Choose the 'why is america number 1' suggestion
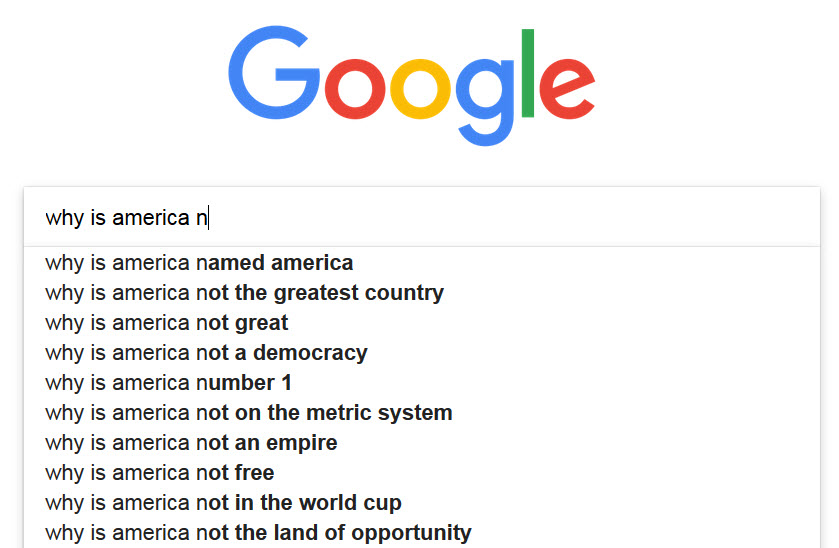 tap(422, 383)
